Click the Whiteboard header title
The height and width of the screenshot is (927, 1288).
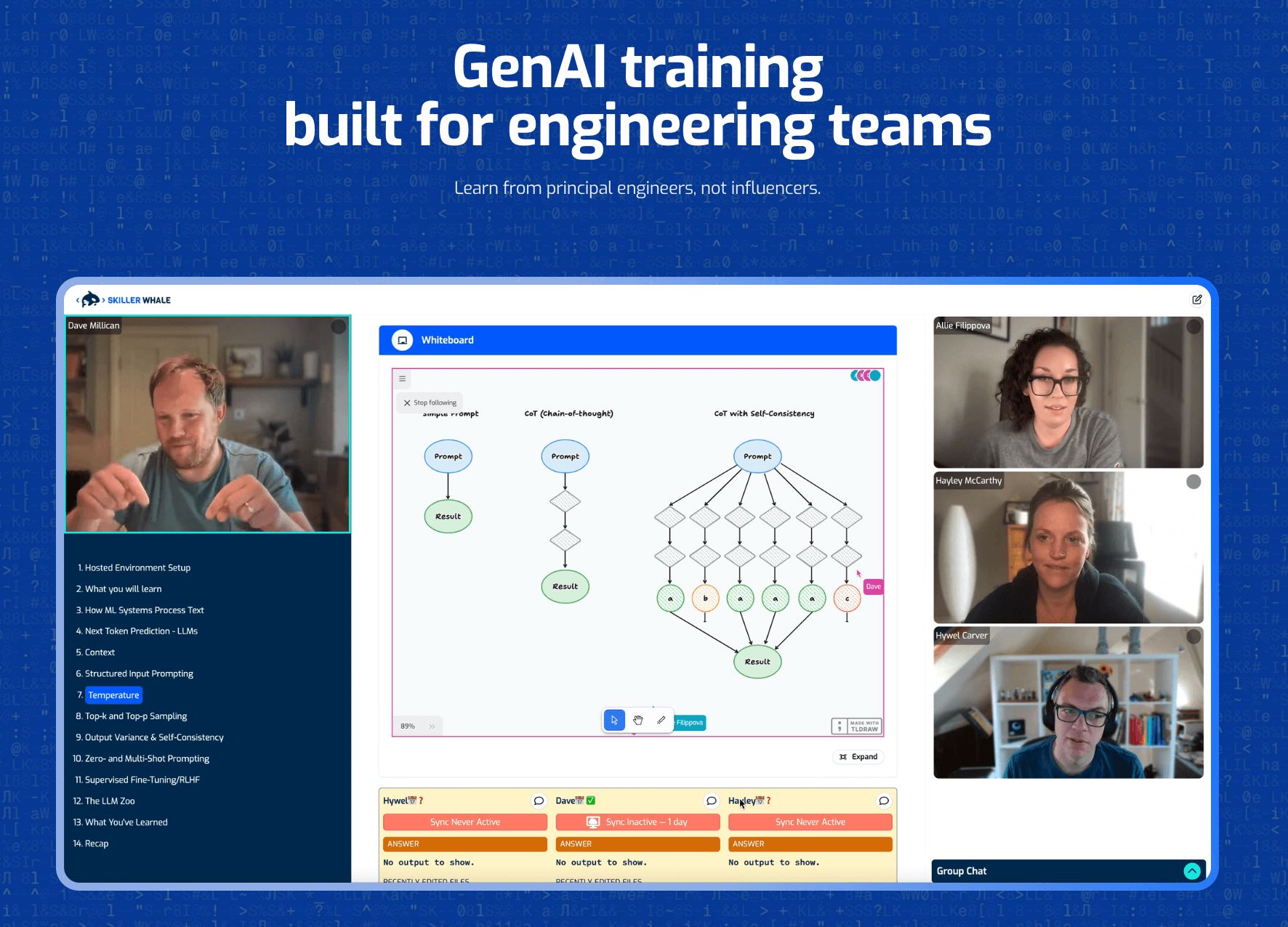pos(448,340)
